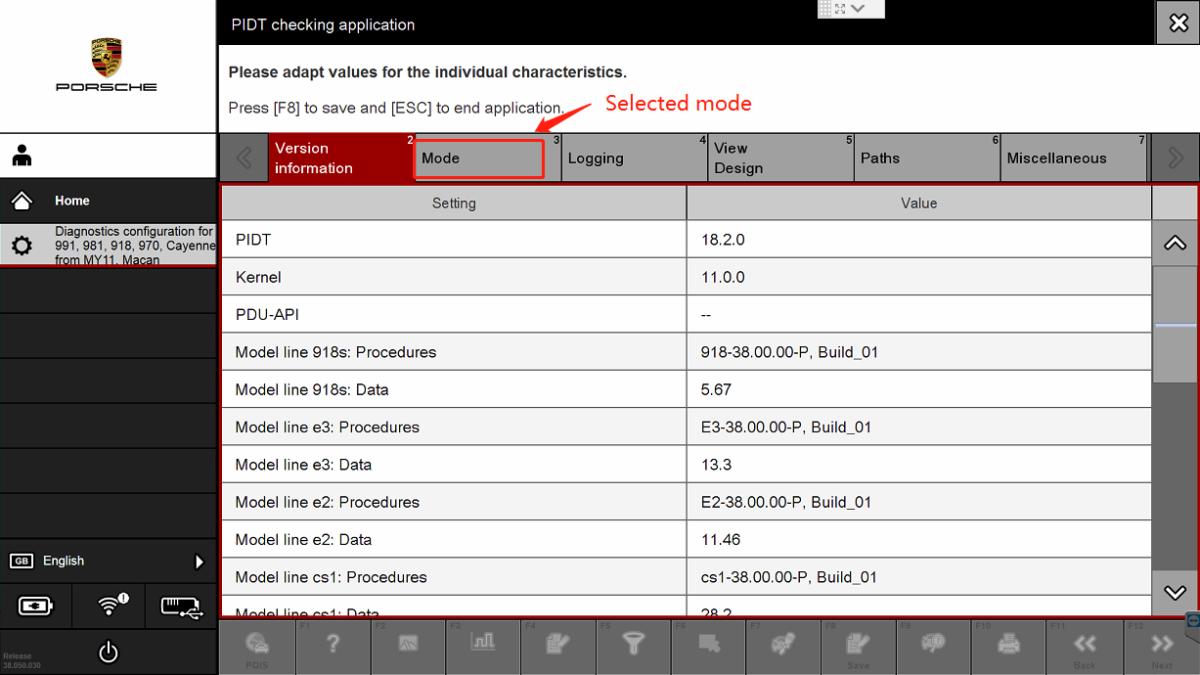Select Model line e3: Procedures row
This screenshot has width=1200, height=675.
point(686,427)
